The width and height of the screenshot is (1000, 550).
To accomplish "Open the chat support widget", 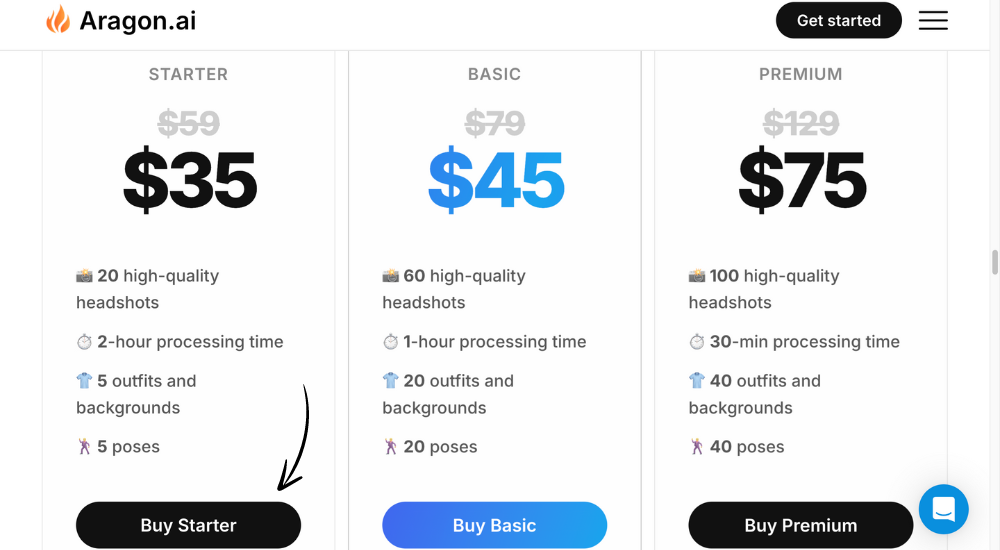I will coord(943,509).
